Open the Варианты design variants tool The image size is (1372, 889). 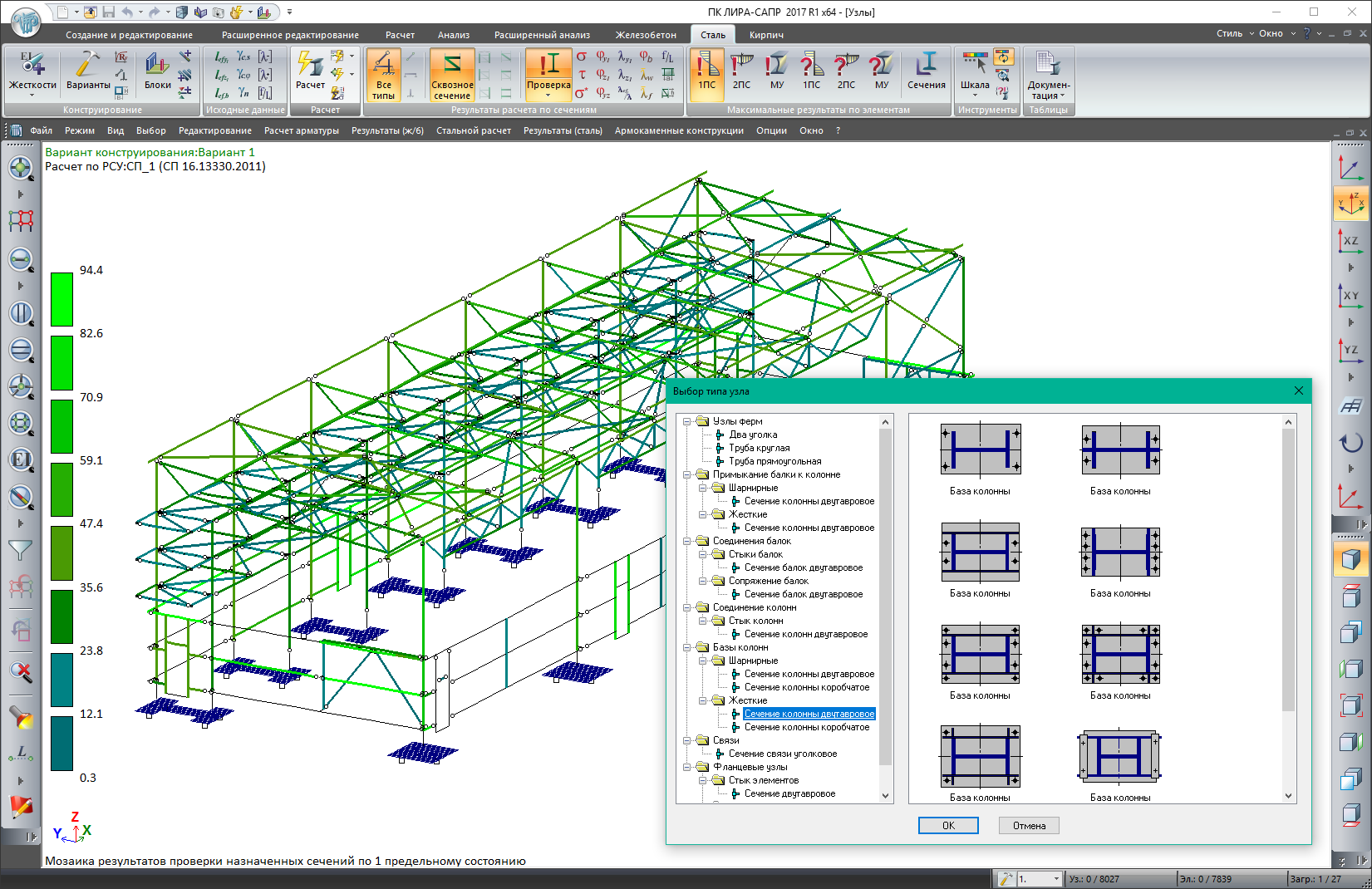tap(87, 71)
